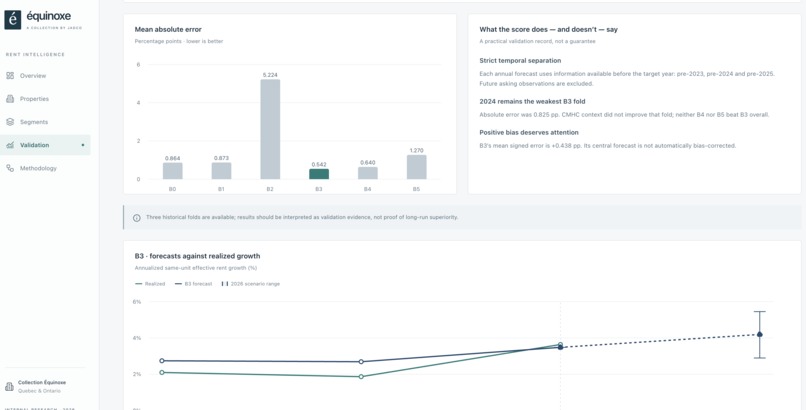
Task: Toggle the Realized legend entry
Action: pos(150,284)
